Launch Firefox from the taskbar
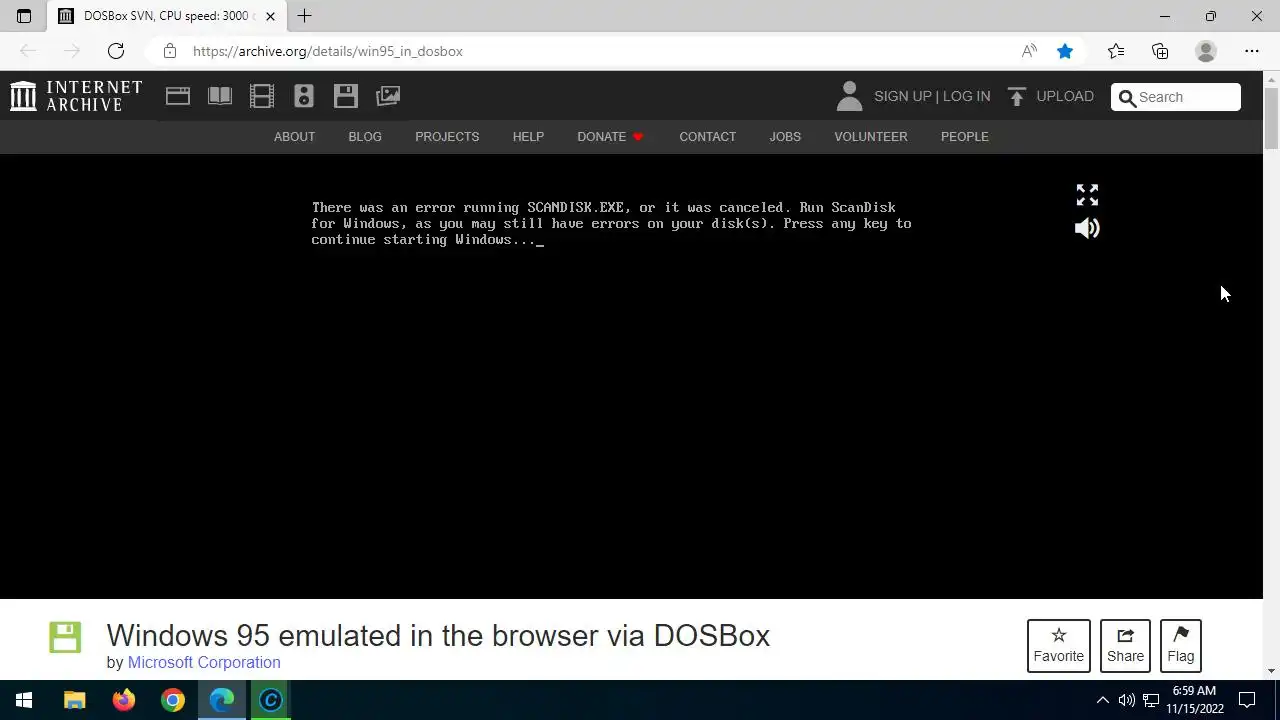Screen dimensions: 1280x720 point(124,700)
